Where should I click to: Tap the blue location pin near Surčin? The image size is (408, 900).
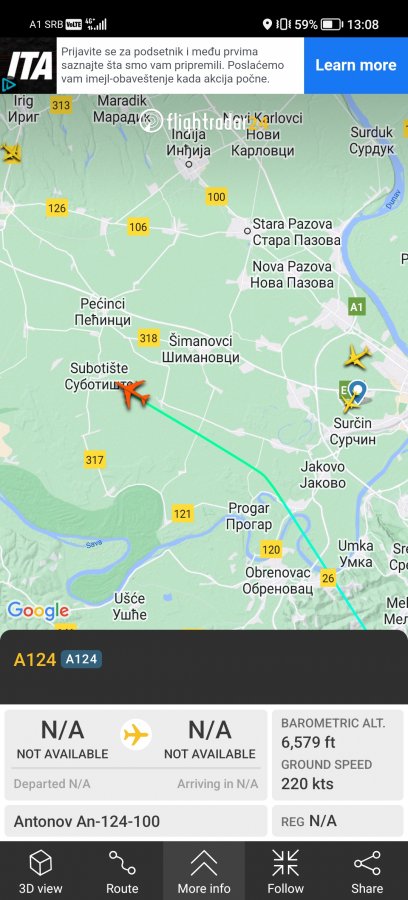358,391
